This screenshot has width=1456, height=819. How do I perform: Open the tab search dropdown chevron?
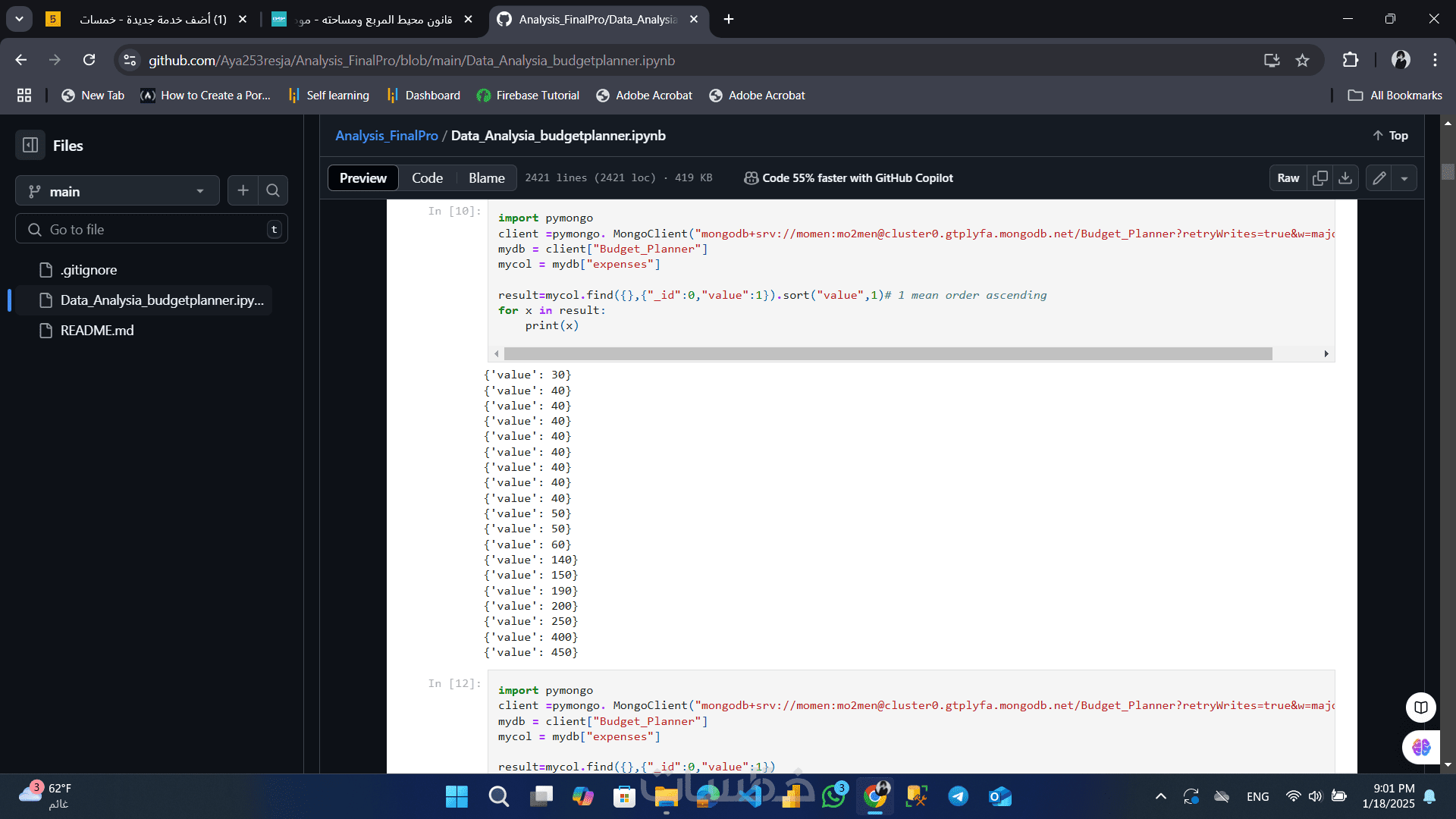point(19,19)
